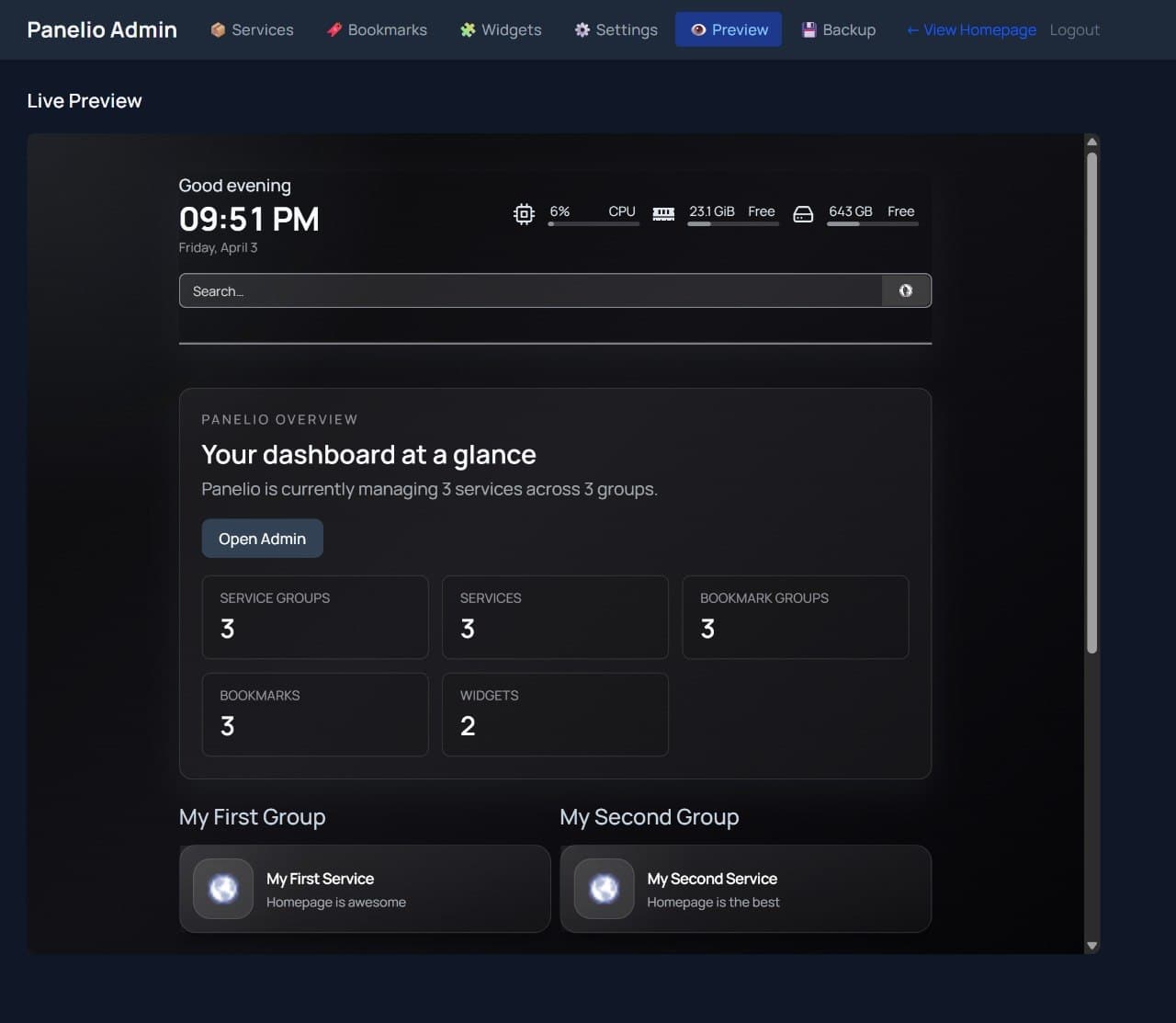Click the eye icon on the Preview button
Image resolution: width=1176 pixels, height=1023 pixels.
coord(699,29)
